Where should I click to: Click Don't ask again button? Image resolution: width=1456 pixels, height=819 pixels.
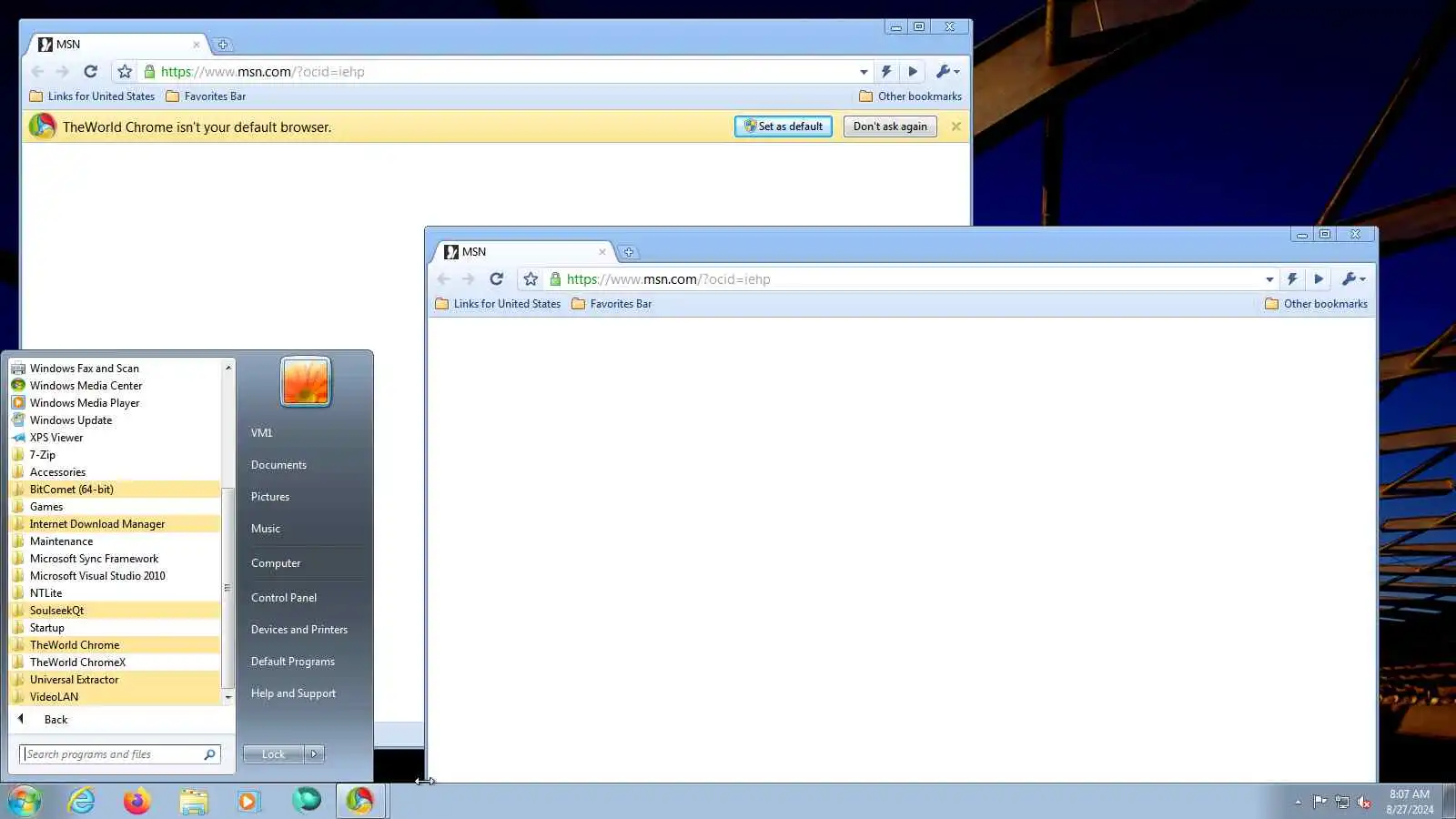click(x=890, y=126)
